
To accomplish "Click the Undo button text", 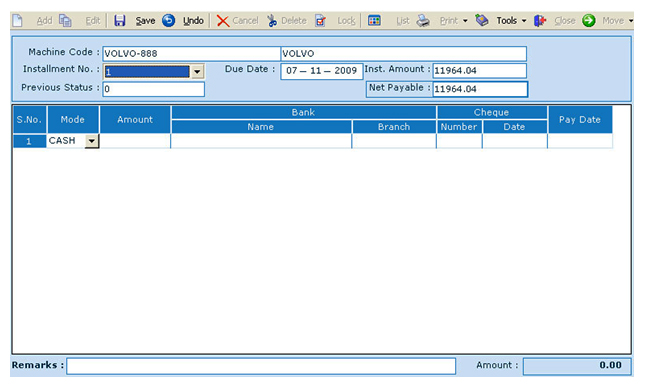I will coord(193,21).
